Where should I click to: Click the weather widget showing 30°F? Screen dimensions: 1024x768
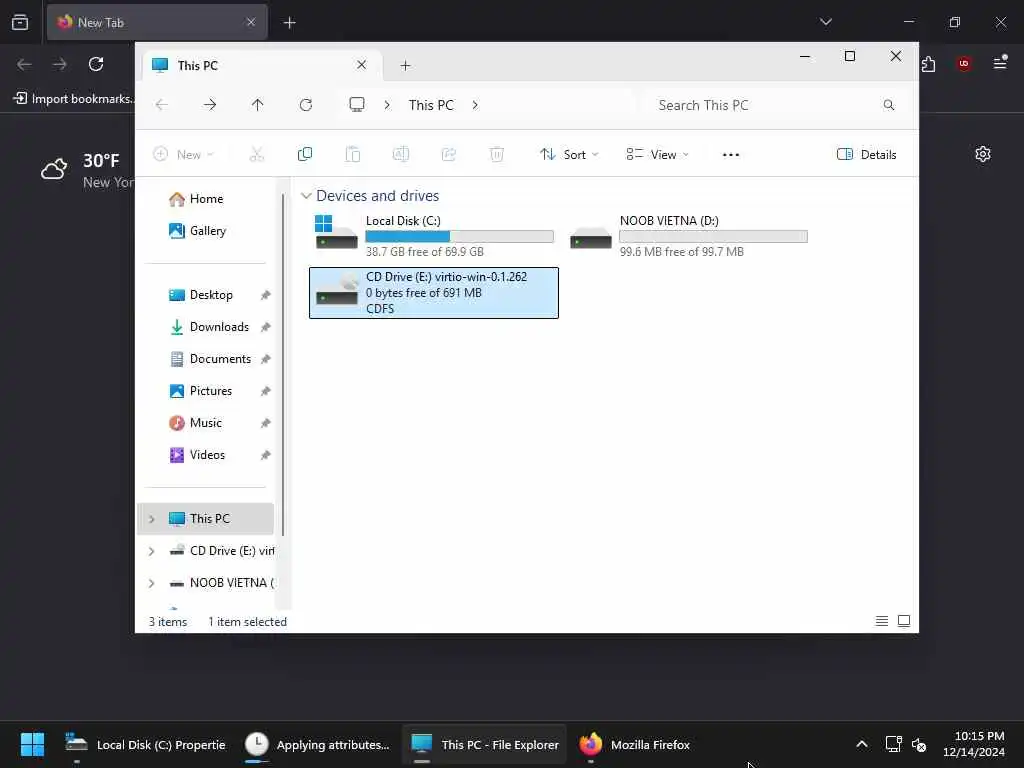[x=87, y=171]
